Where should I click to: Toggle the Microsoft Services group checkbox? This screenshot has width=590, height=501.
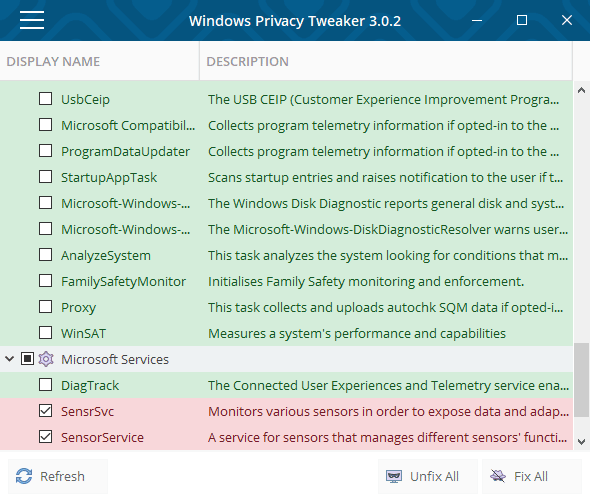(27, 359)
